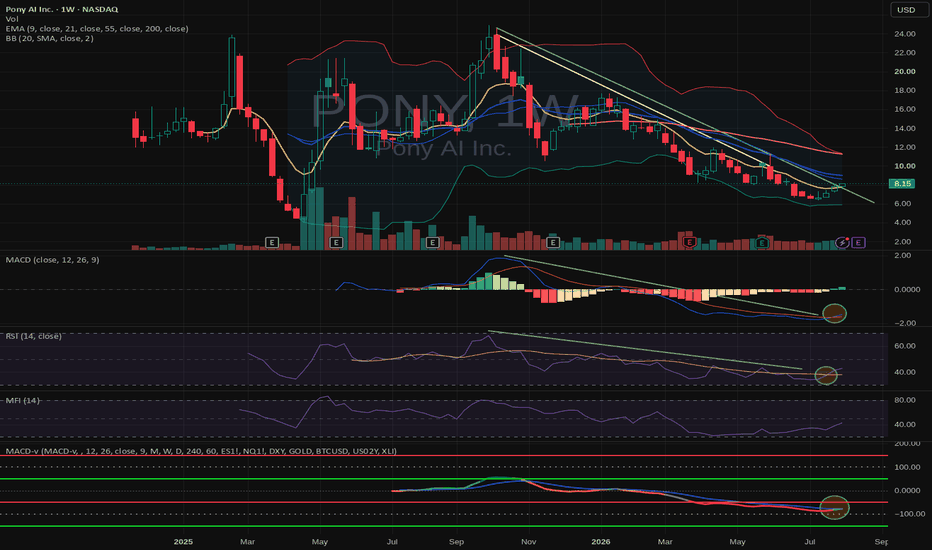Screen dimensions: 932x550
Task: Click the purple upcoming earnings E marker
Action: click(x=858, y=243)
